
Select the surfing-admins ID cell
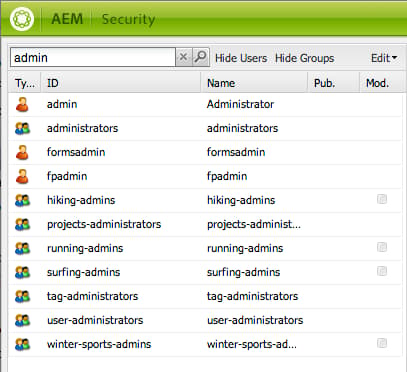click(83, 272)
